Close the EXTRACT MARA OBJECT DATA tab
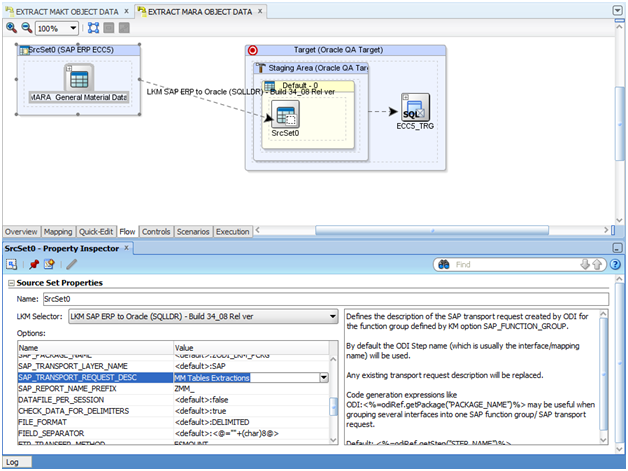The height and width of the screenshot is (471, 628). point(260,12)
